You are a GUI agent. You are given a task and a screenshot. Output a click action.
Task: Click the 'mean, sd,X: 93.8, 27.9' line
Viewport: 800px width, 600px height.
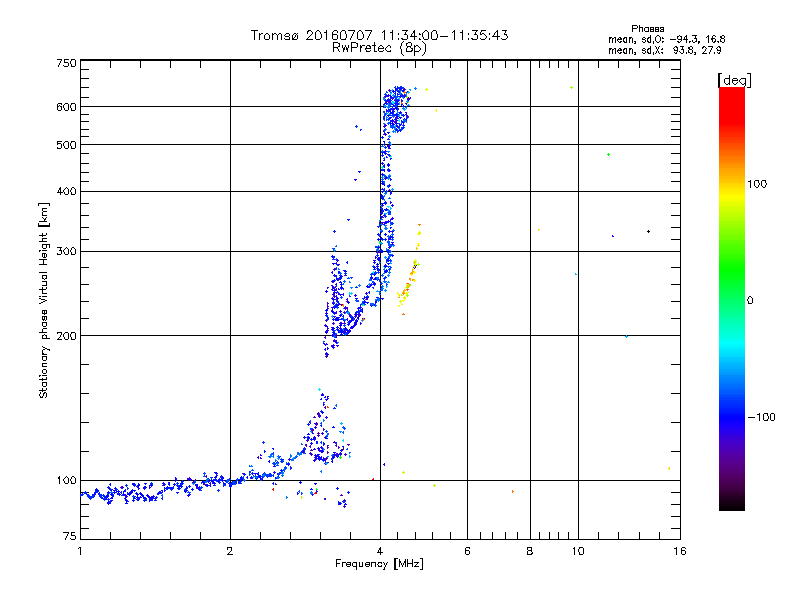(664, 50)
